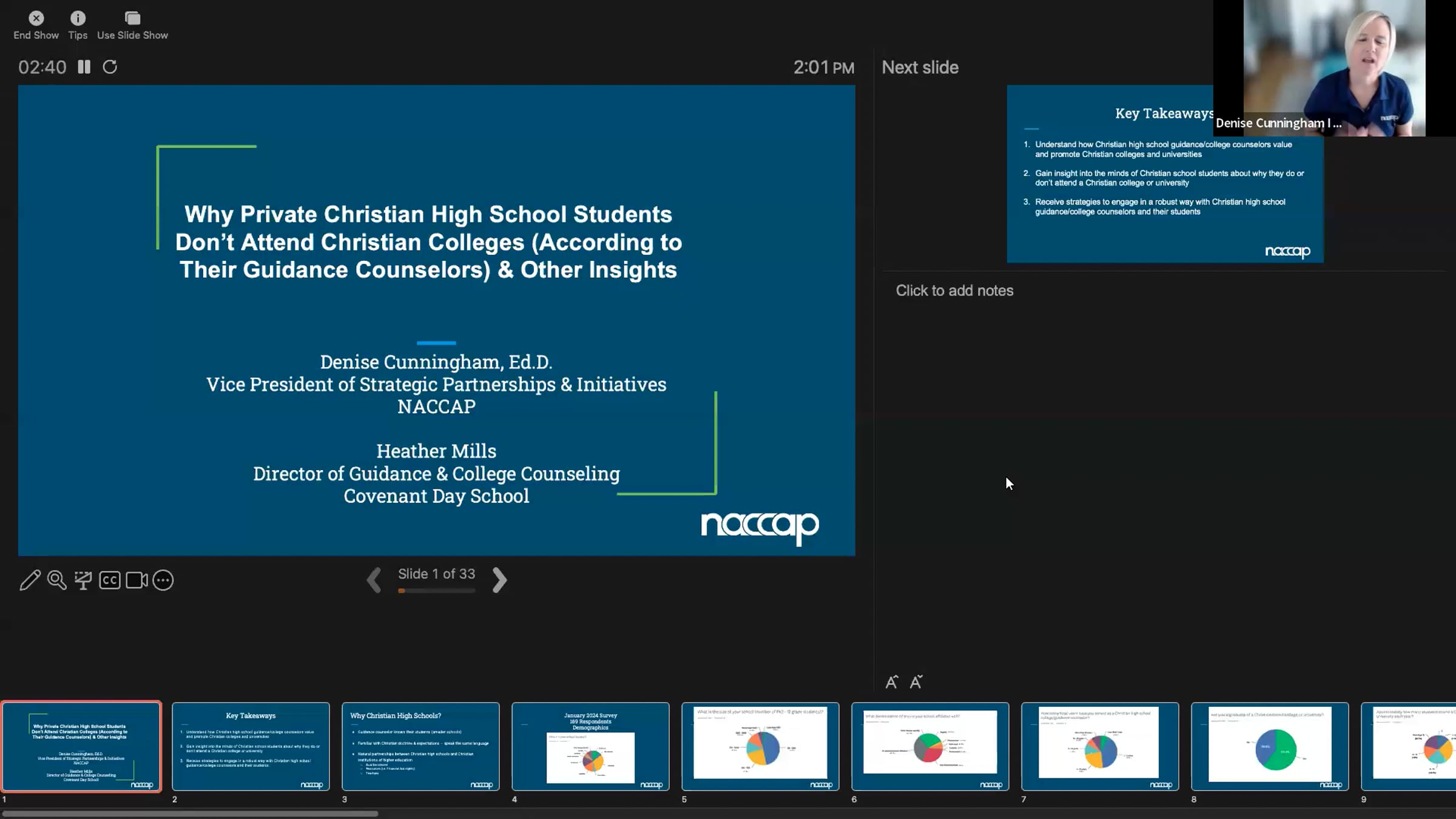This screenshot has width=1456, height=819.
Task: Pause the presentation timer
Action: pos(84,67)
